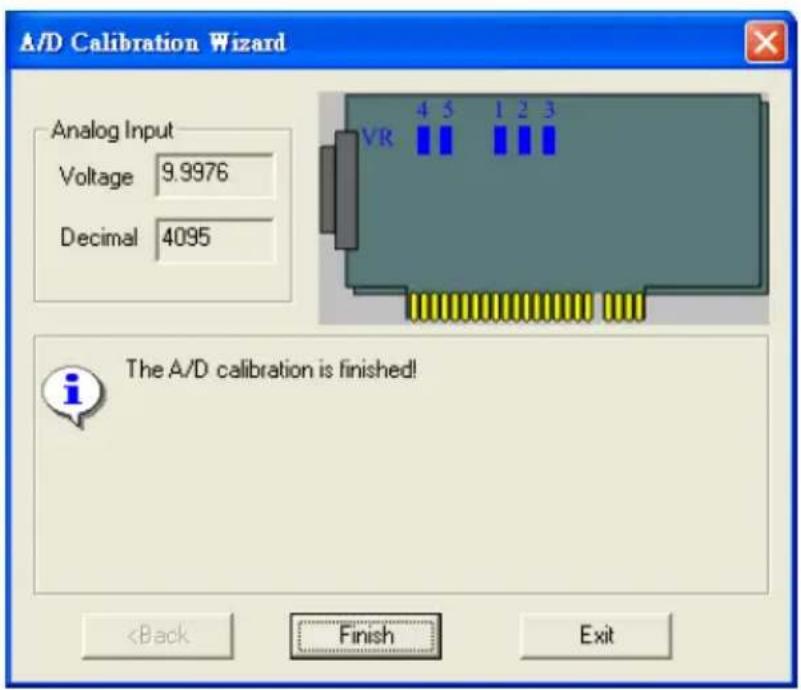Click the Exit button
Image resolution: width=801 pixels, height=690 pixels.
pyautogui.click(x=596, y=635)
